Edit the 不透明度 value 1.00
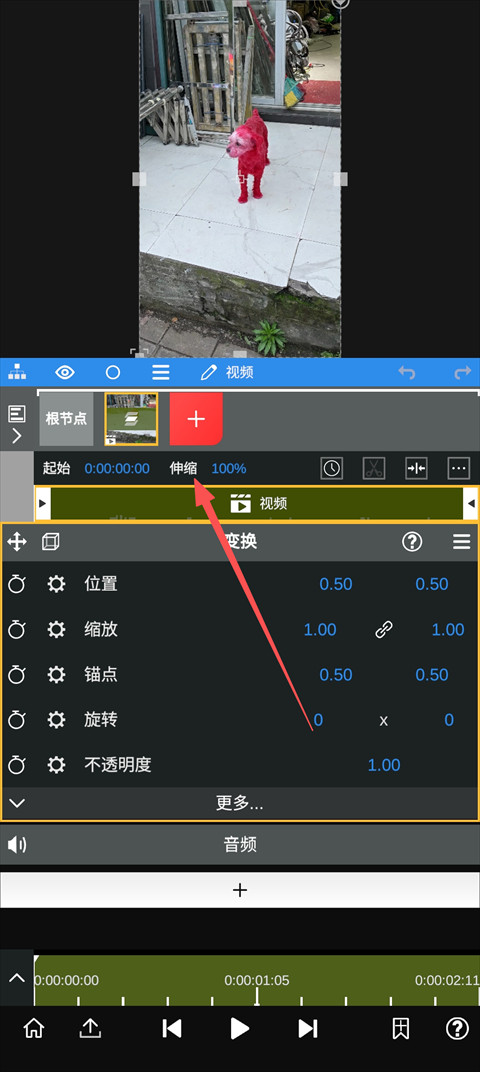 coord(384,765)
